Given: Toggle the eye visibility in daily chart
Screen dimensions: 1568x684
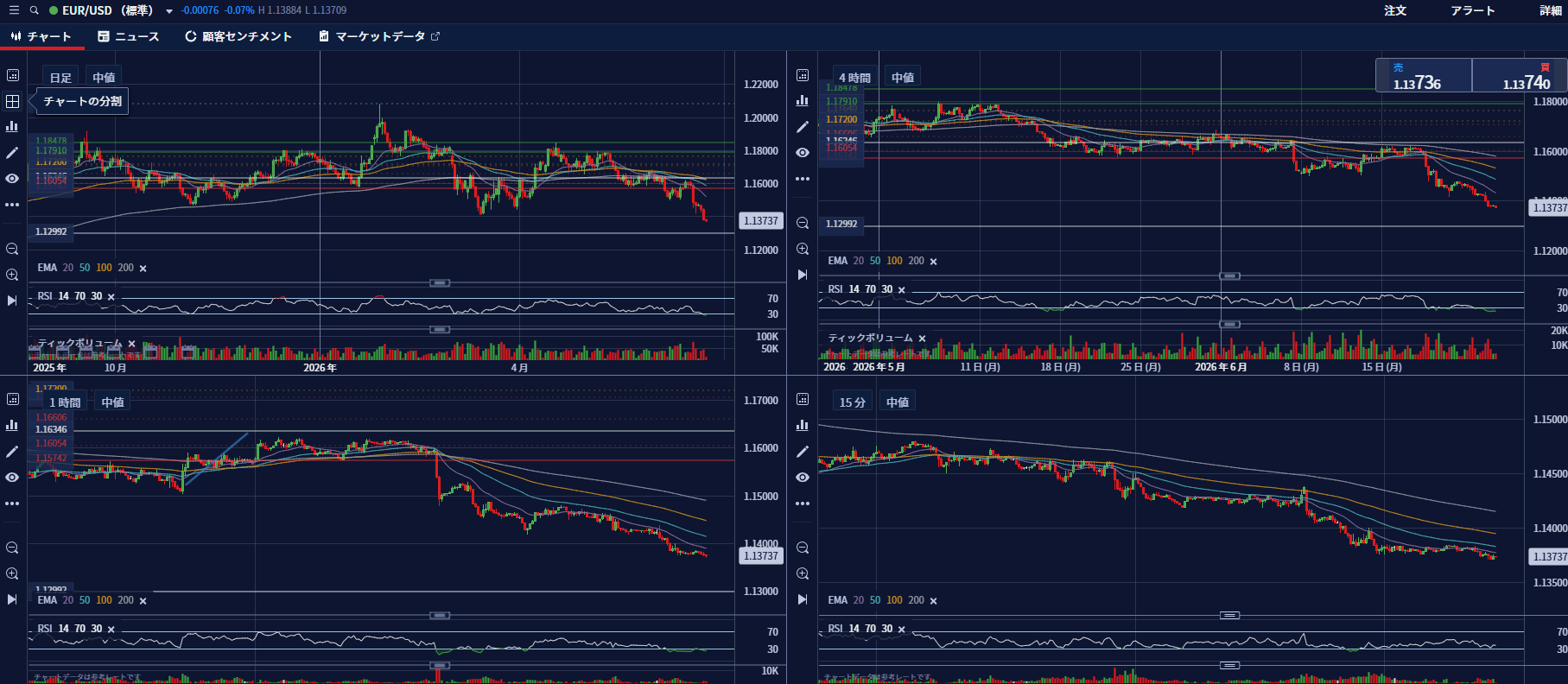Looking at the screenshot, I should (12, 179).
